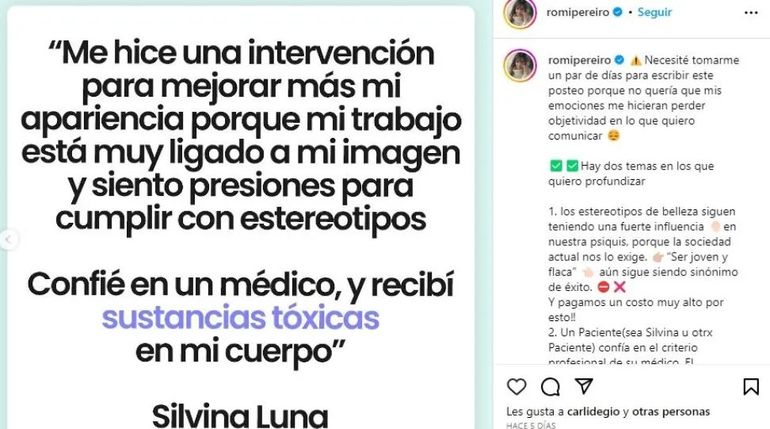Open romipereiro profile picture in header
The height and width of the screenshot is (429, 770).
click(x=520, y=13)
